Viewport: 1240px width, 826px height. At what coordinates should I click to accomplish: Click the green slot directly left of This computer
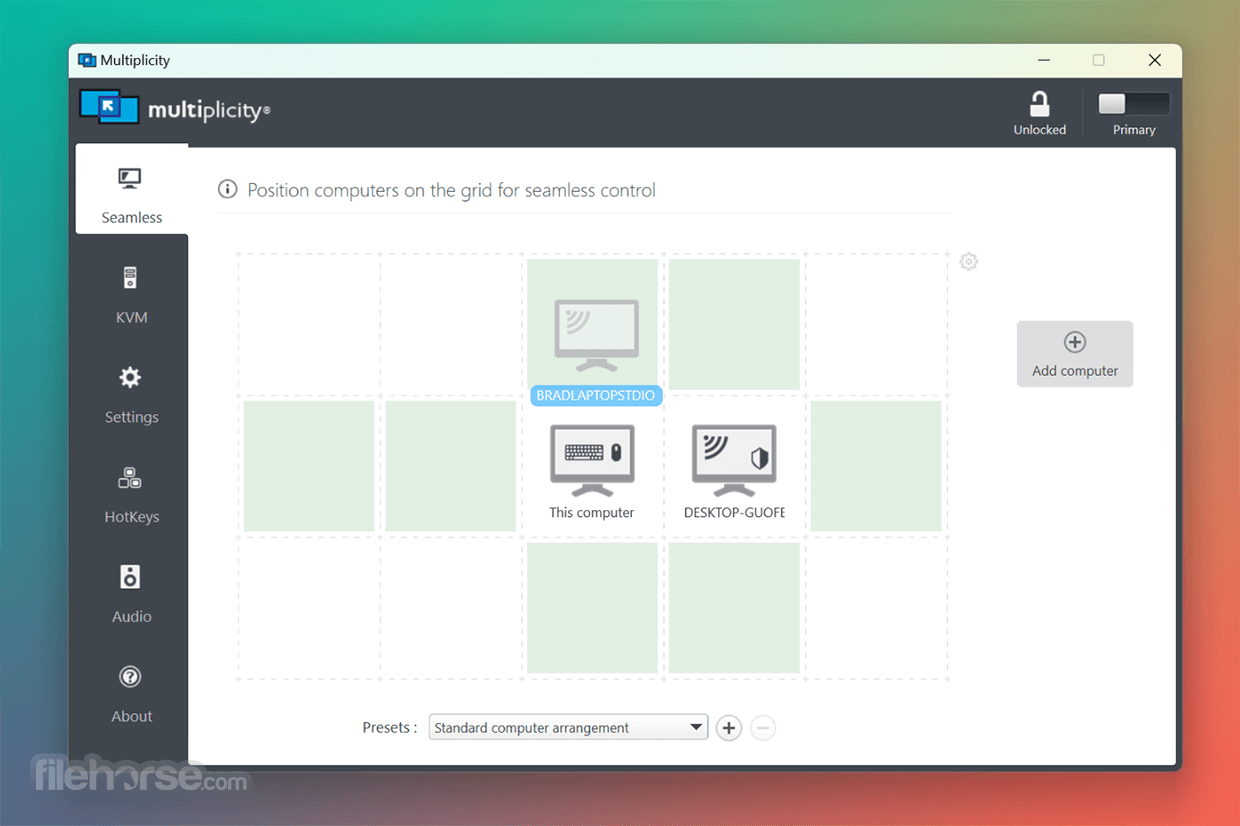pyautogui.click(x=451, y=466)
